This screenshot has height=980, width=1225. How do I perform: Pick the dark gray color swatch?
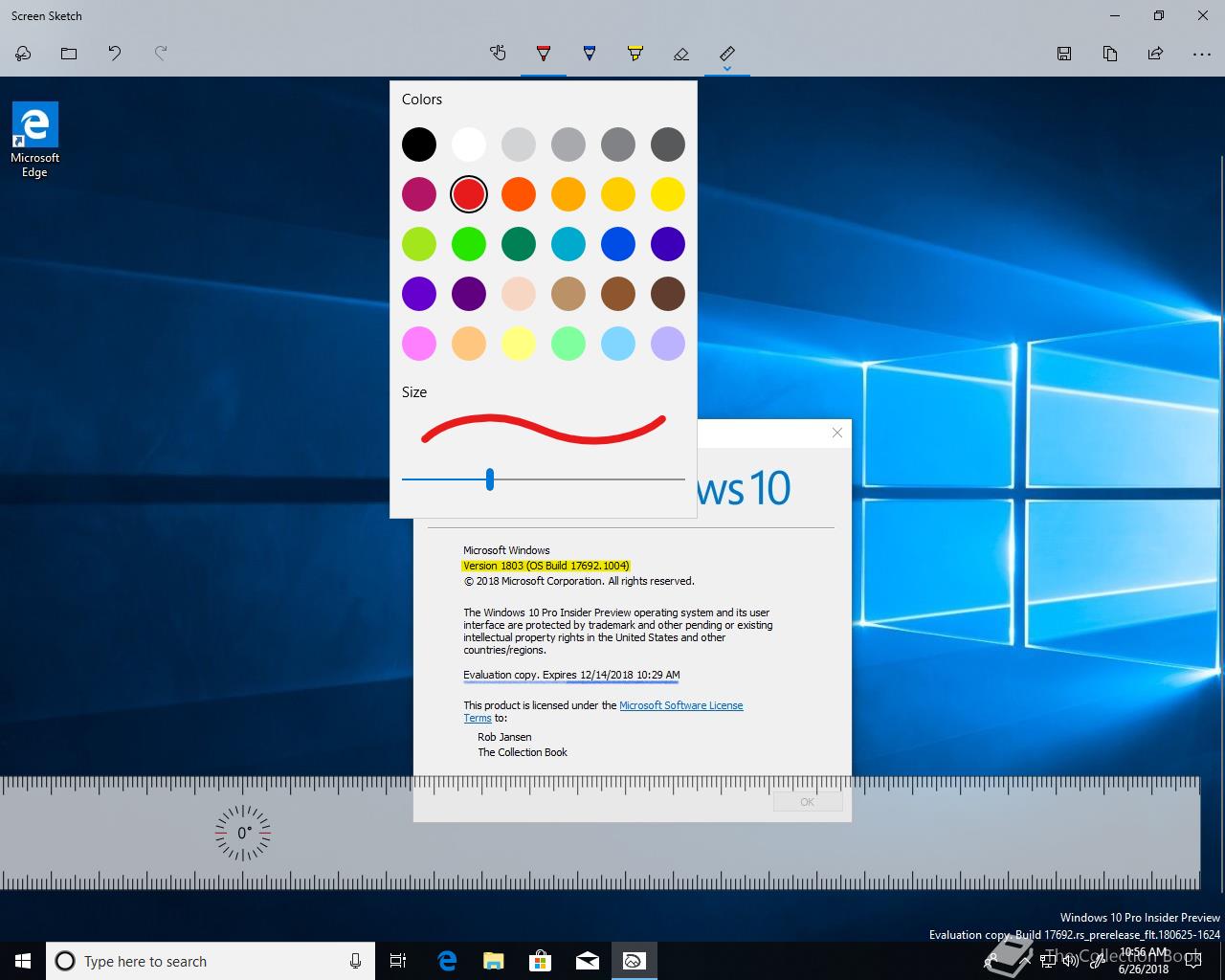[x=668, y=145]
